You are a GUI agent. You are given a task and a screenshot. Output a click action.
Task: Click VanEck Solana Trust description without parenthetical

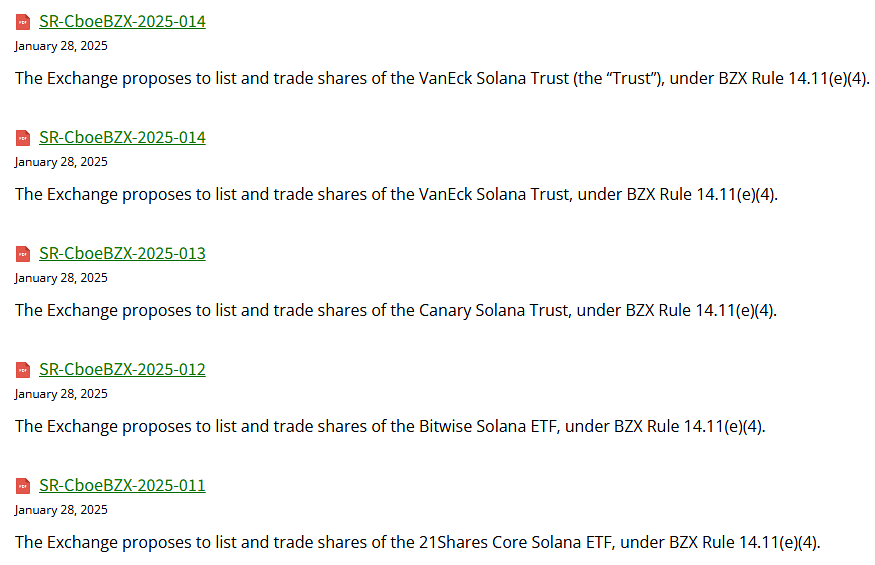pos(395,194)
